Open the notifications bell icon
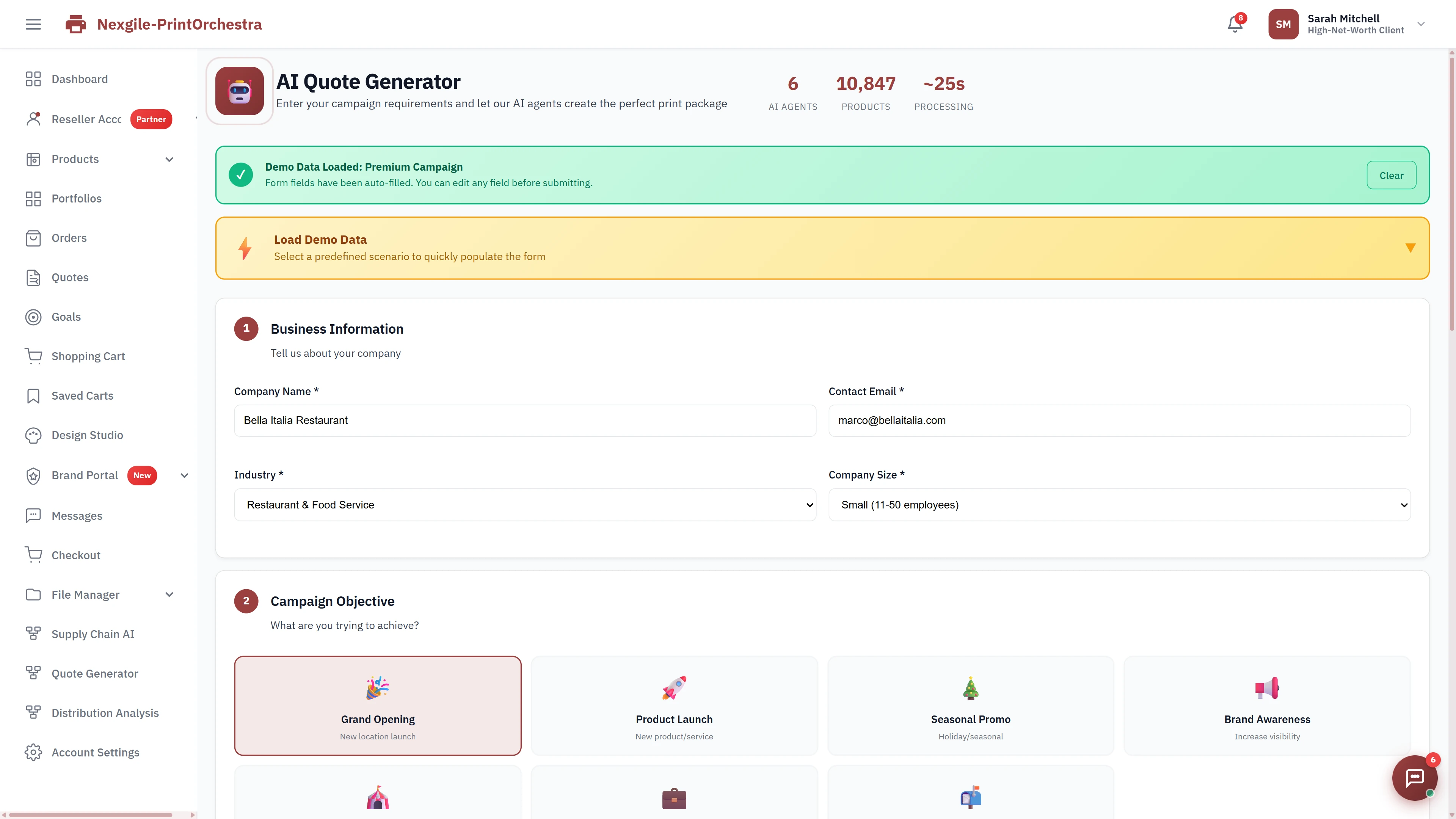 click(x=1235, y=24)
